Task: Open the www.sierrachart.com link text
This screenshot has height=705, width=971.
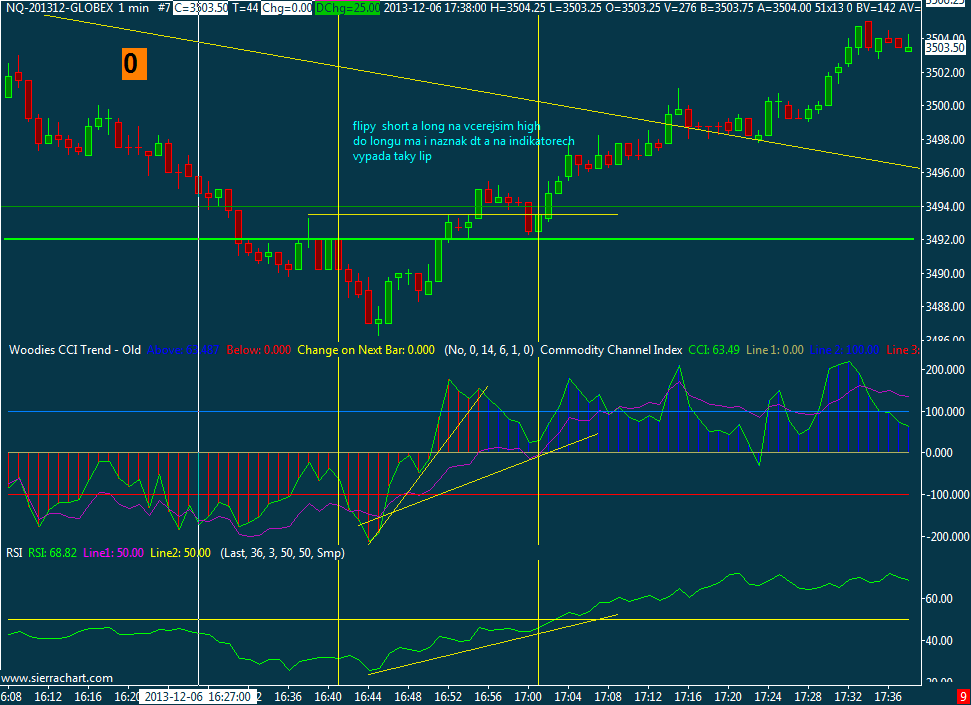Action: tap(57, 678)
